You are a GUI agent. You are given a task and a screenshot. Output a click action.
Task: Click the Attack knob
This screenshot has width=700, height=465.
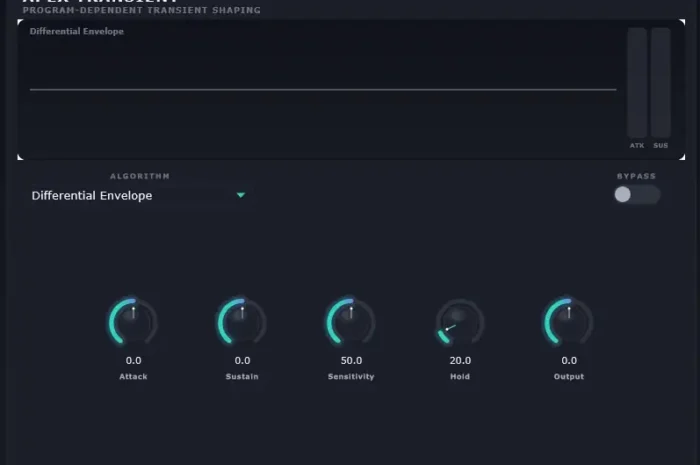133,322
